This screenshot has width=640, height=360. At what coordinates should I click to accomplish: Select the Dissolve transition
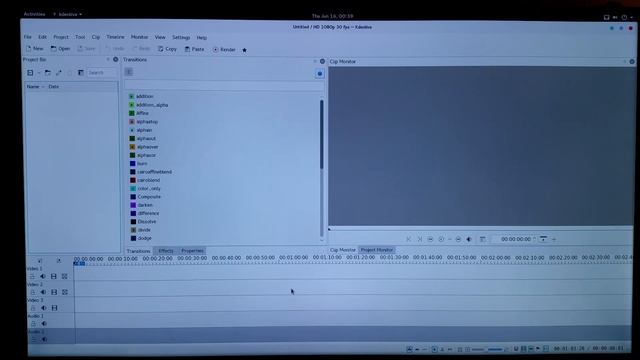(143, 222)
